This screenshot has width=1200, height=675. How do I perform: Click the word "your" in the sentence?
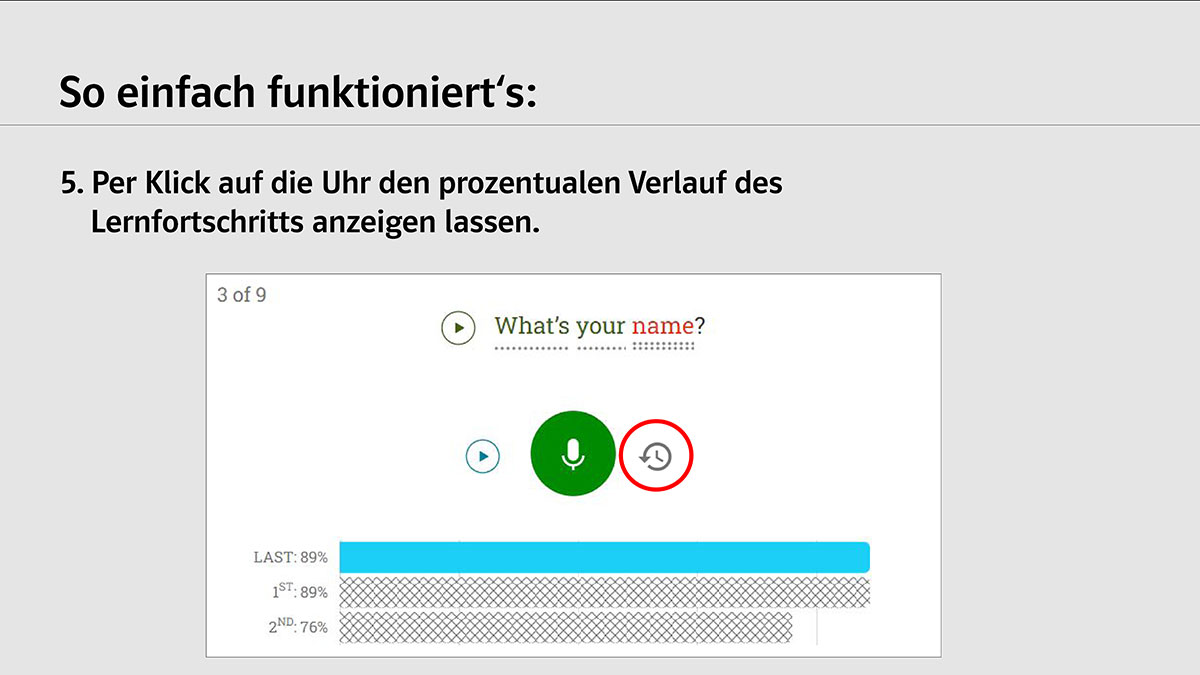[601, 327]
